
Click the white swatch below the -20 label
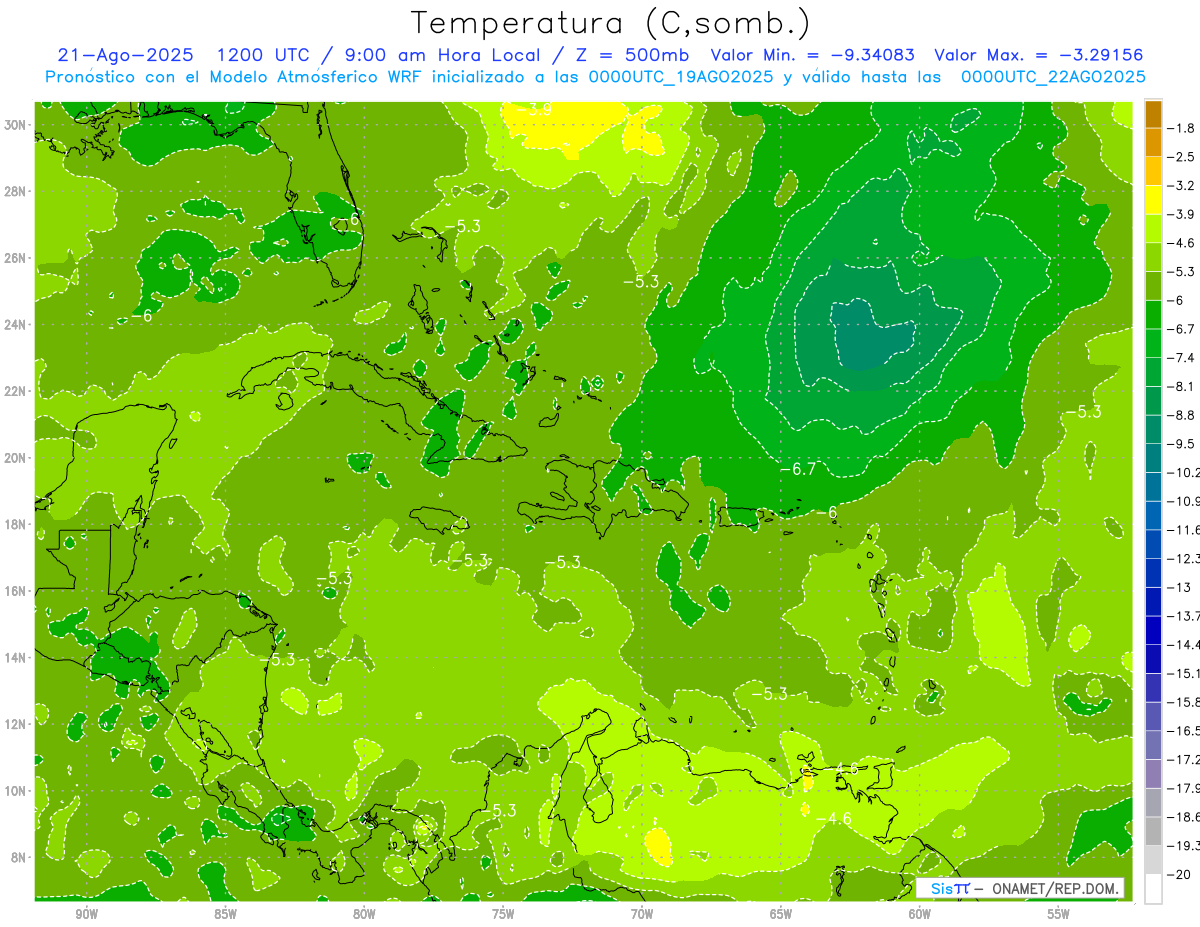1154,888
